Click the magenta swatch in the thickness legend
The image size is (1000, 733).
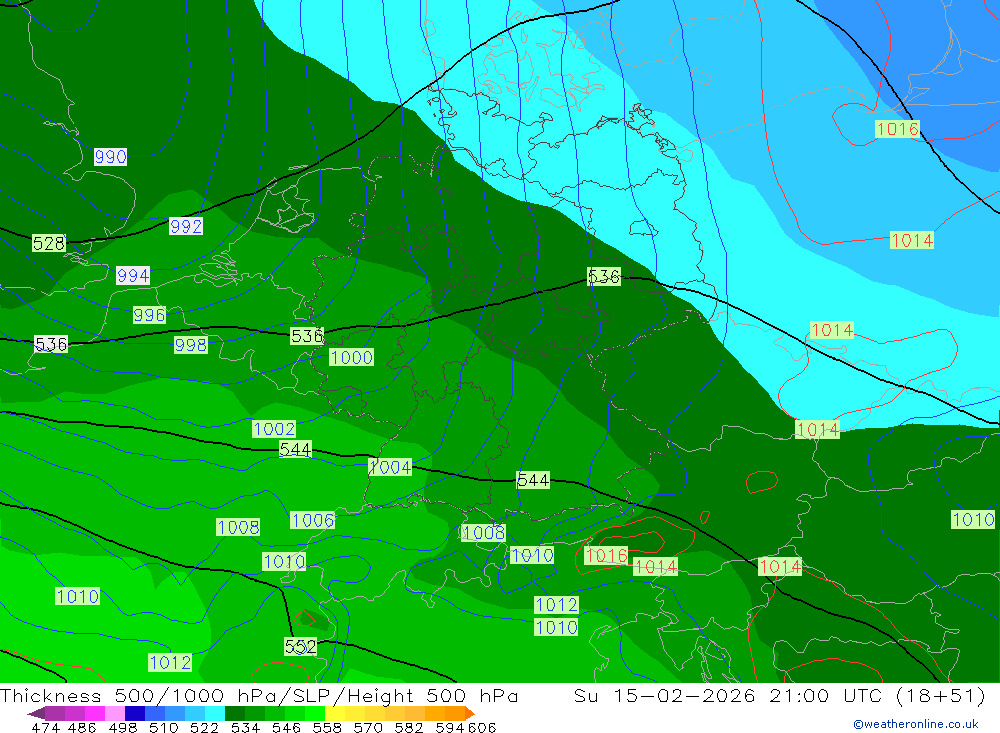pyautogui.click(x=95, y=713)
